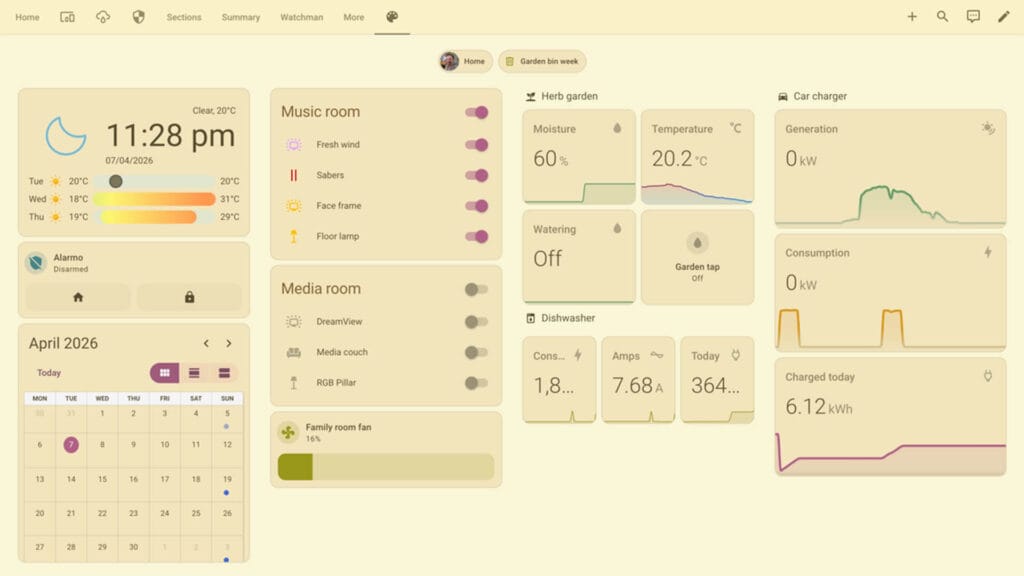
Task: Click the calendar Today button
Action: pyautogui.click(x=49, y=373)
